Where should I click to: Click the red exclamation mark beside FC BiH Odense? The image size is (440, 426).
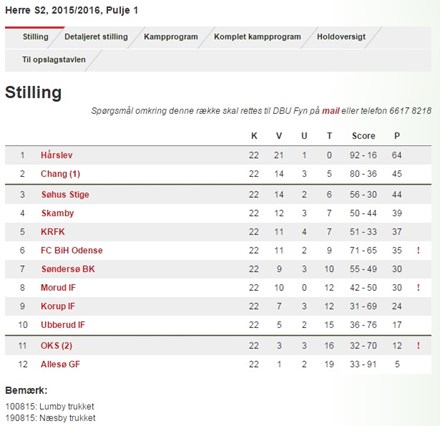418,250
